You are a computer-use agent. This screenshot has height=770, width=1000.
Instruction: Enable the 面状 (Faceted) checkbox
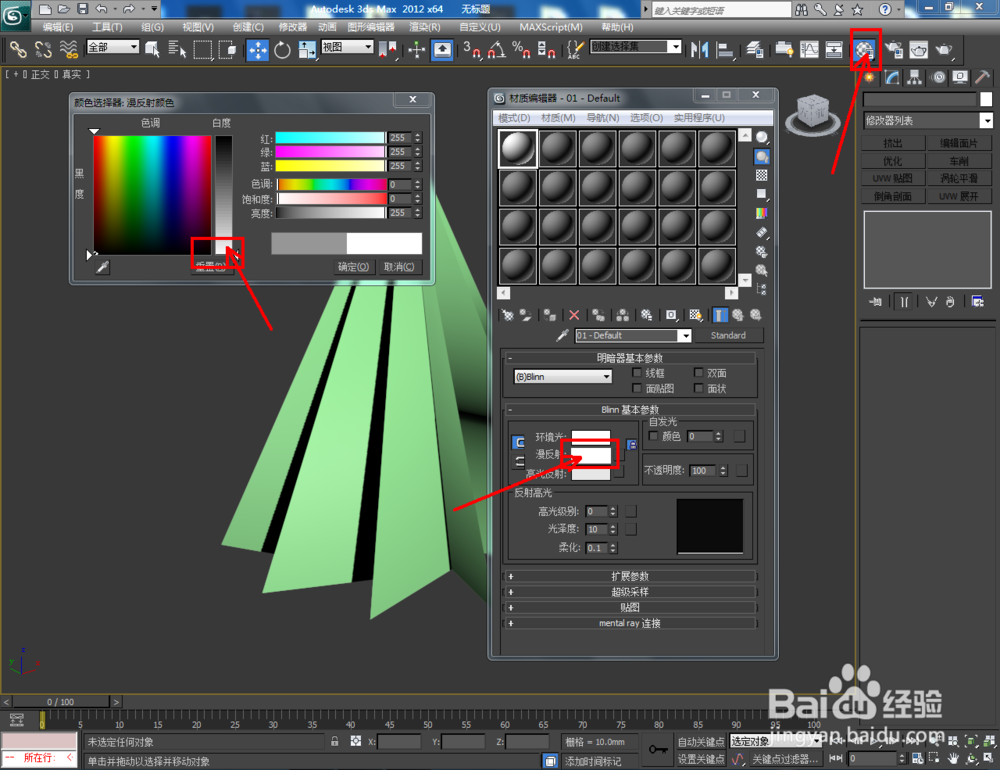[698, 388]
